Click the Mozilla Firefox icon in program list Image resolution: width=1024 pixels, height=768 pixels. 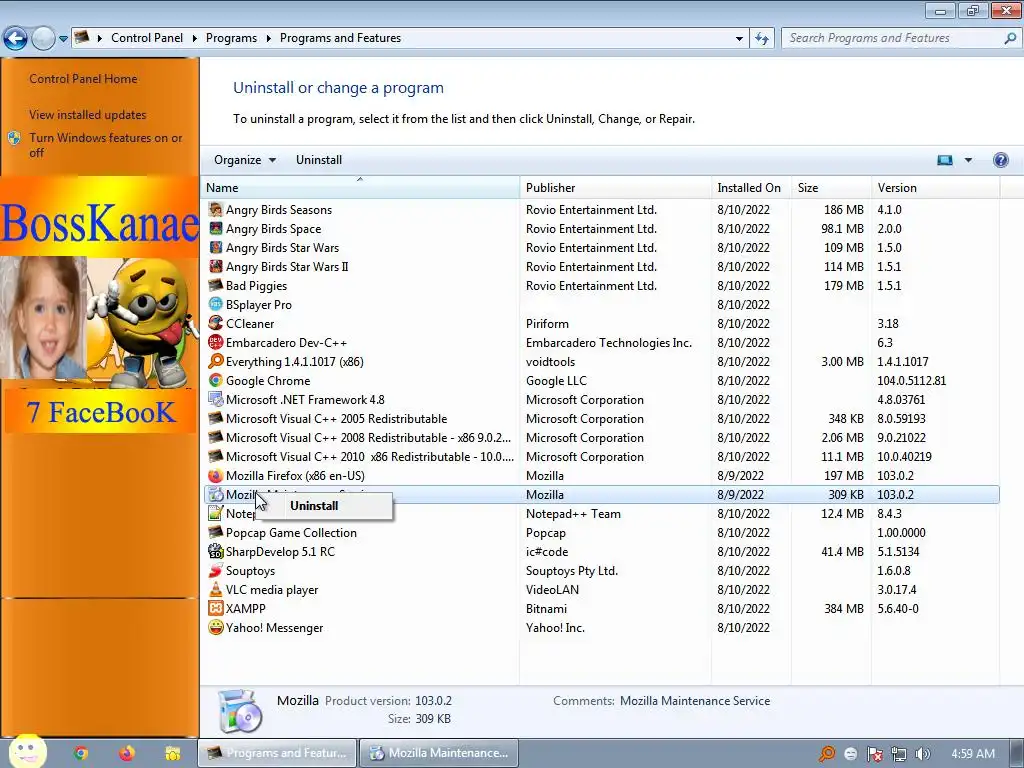(x=216, y=475)
